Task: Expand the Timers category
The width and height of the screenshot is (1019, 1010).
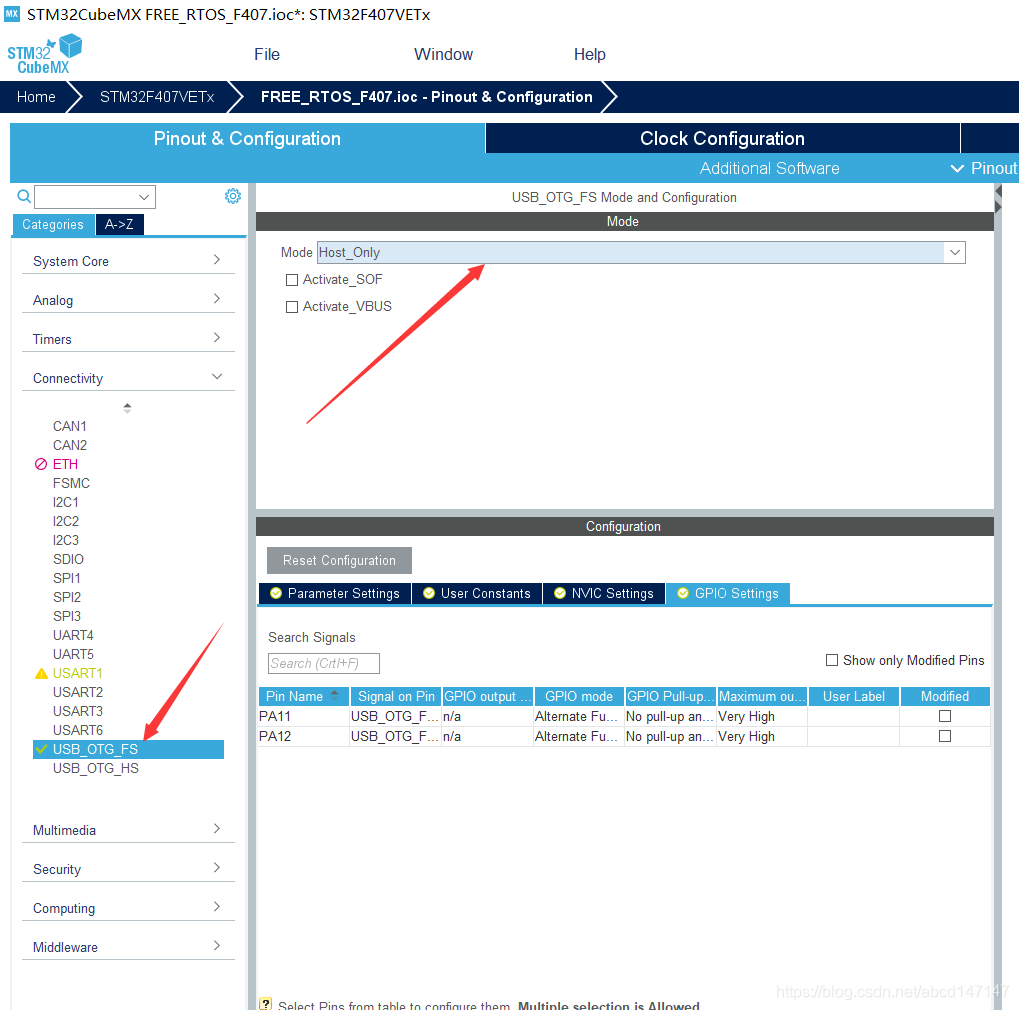Action: point(128,339)
